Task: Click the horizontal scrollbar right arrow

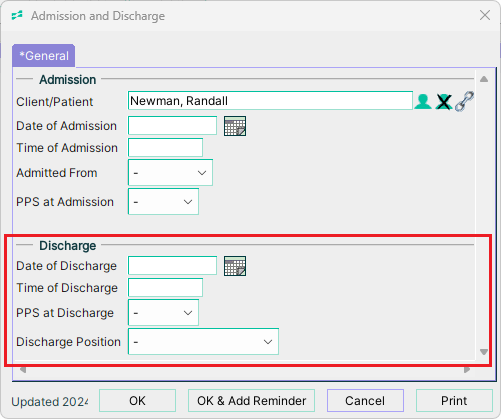Action: (467, 369)
